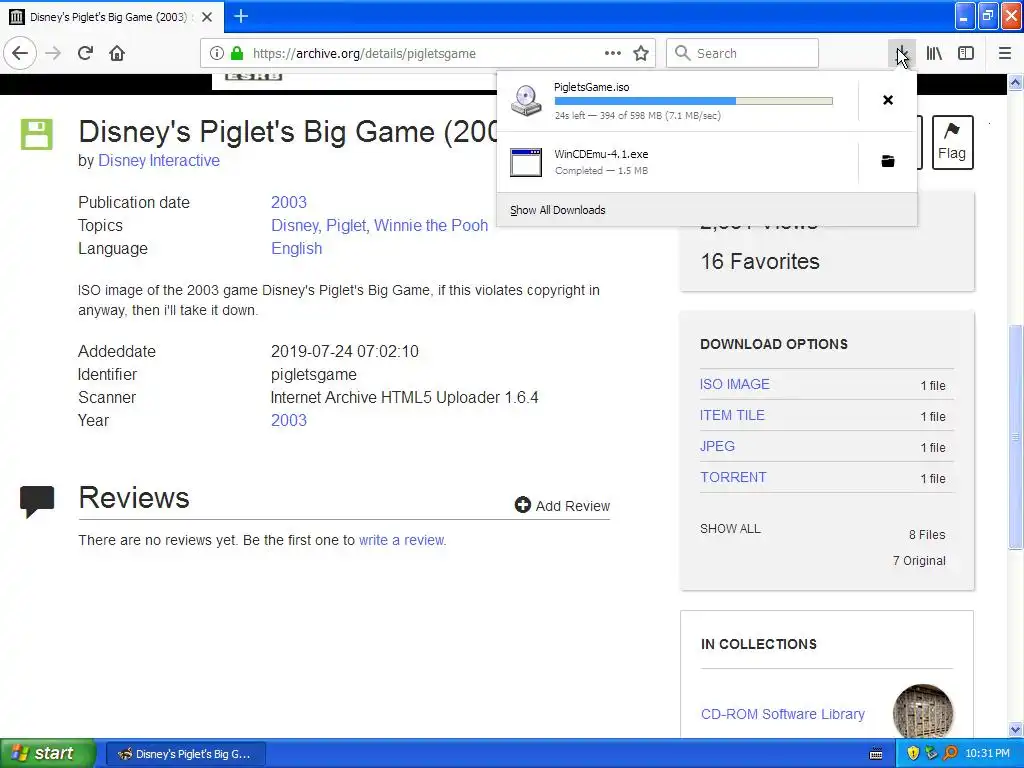1024x768 pixels.
Task: Open the Library icon
Action: pos(934,53)
